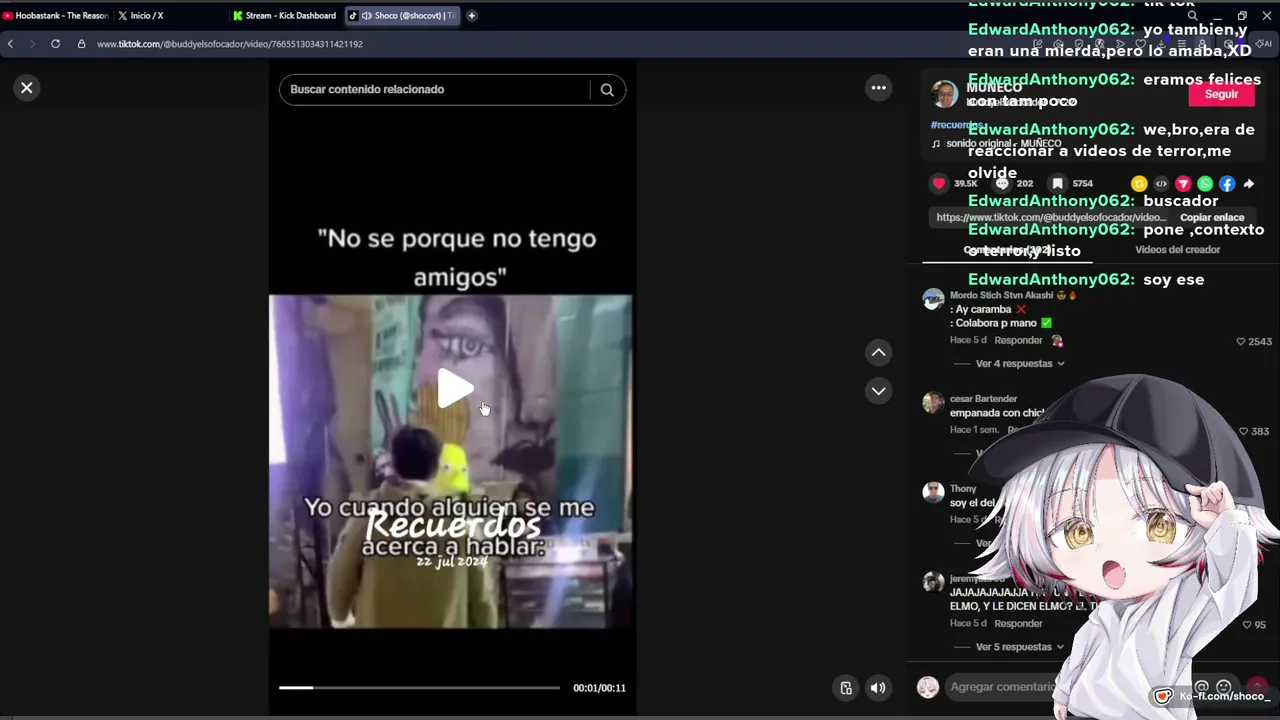Navigate back in the browser
Image resolution: width=1280 pixels, height=720 pixels.
pos(10,44)
